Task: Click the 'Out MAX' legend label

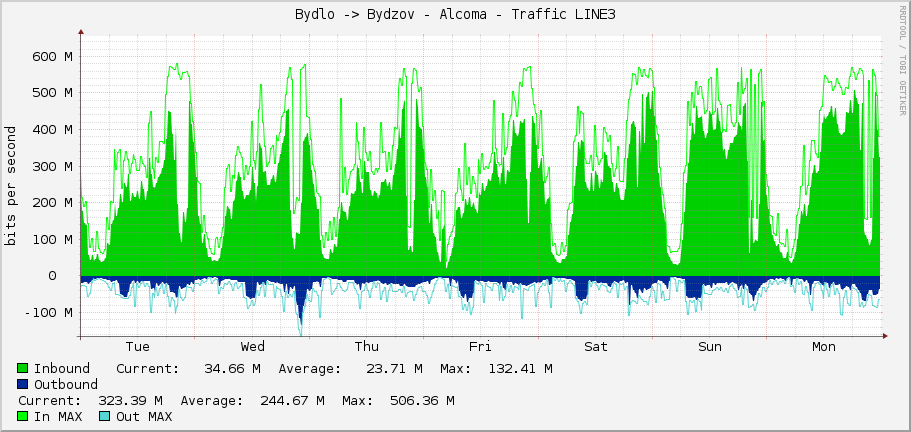Action: pos(144,416)
